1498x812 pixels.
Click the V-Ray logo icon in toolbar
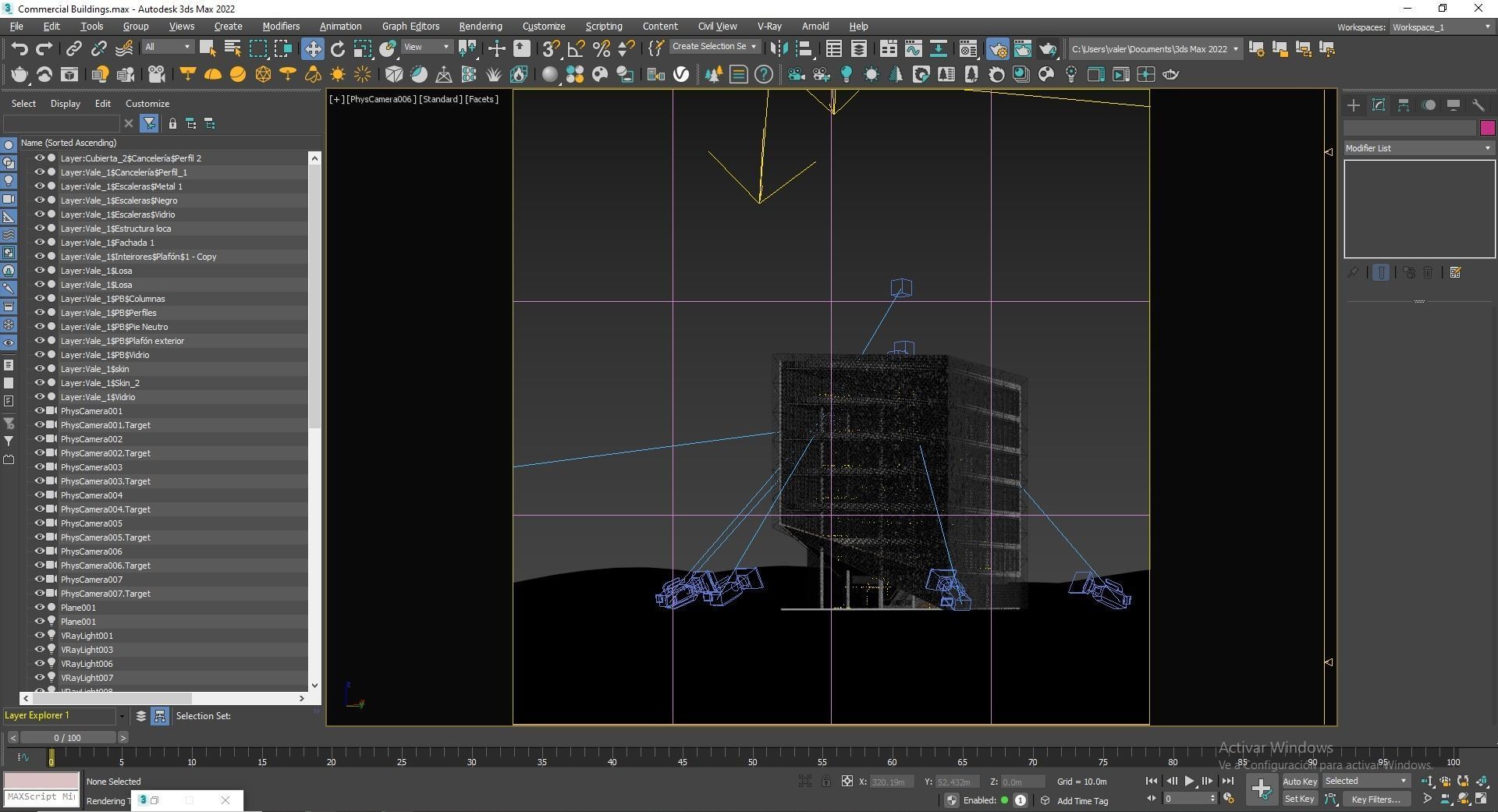682,75
